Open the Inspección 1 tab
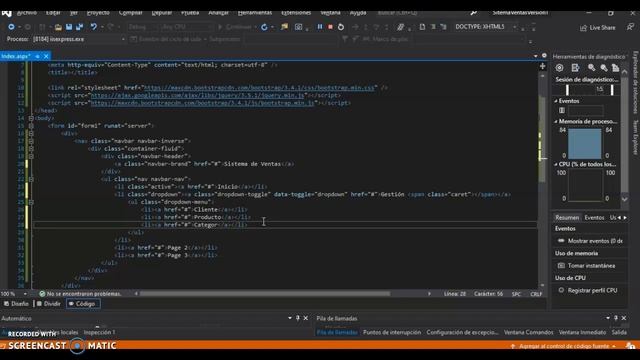This screenshot has height=360, width=640. (99, 332)
